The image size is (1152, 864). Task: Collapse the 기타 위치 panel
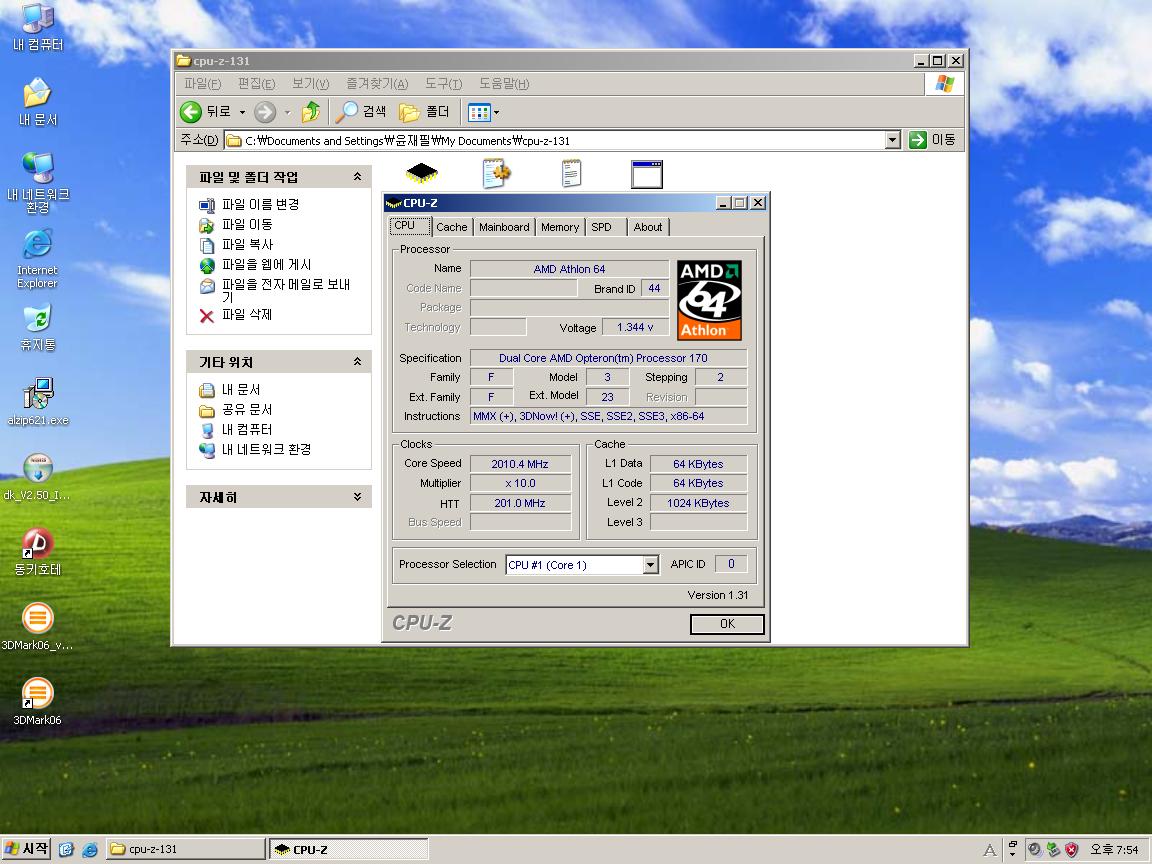[357, 361]
